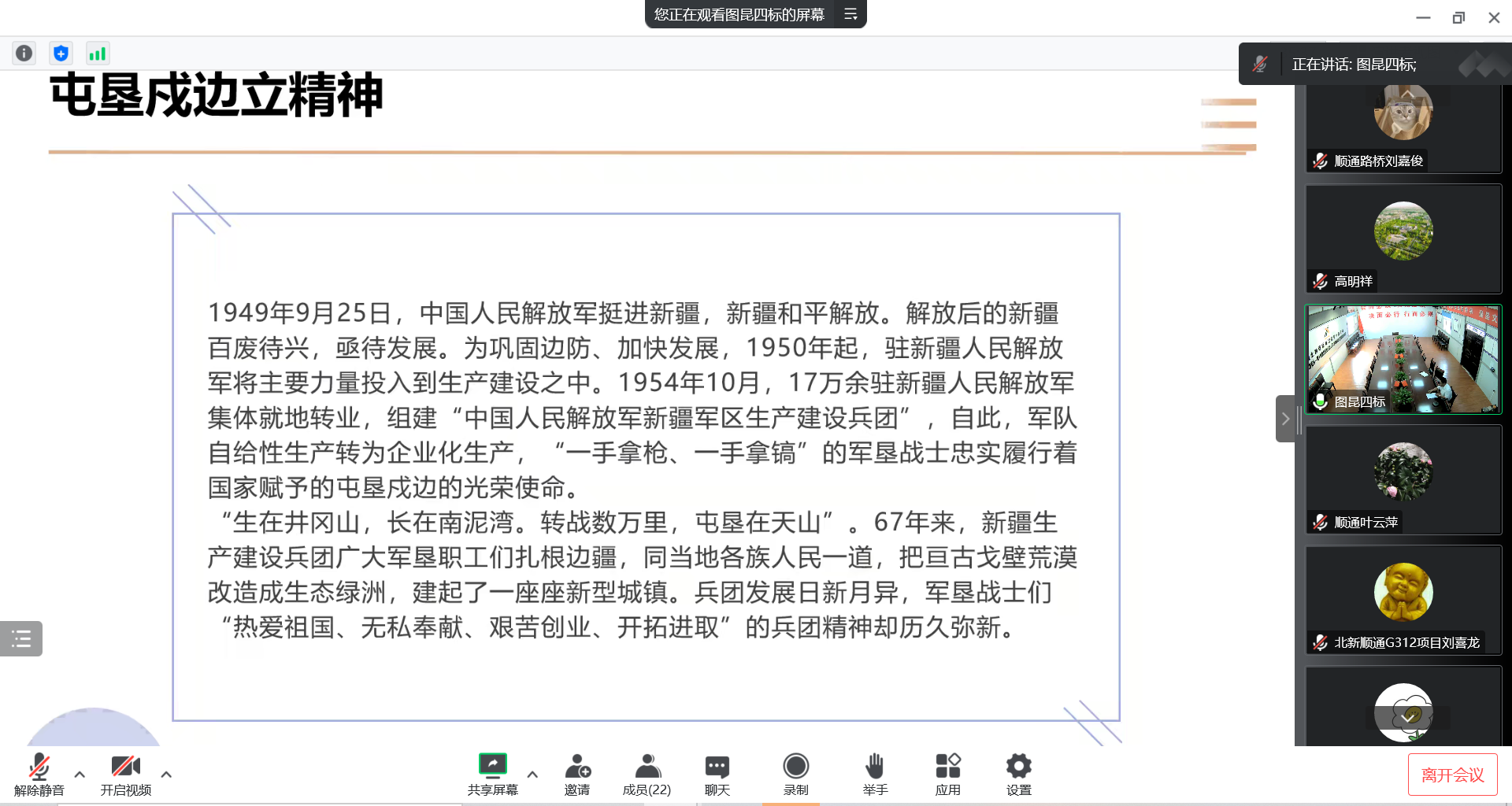Expand video options arrow next to camera
The height and width of the screenshot is (806, 1512).
tap(166, 775)
